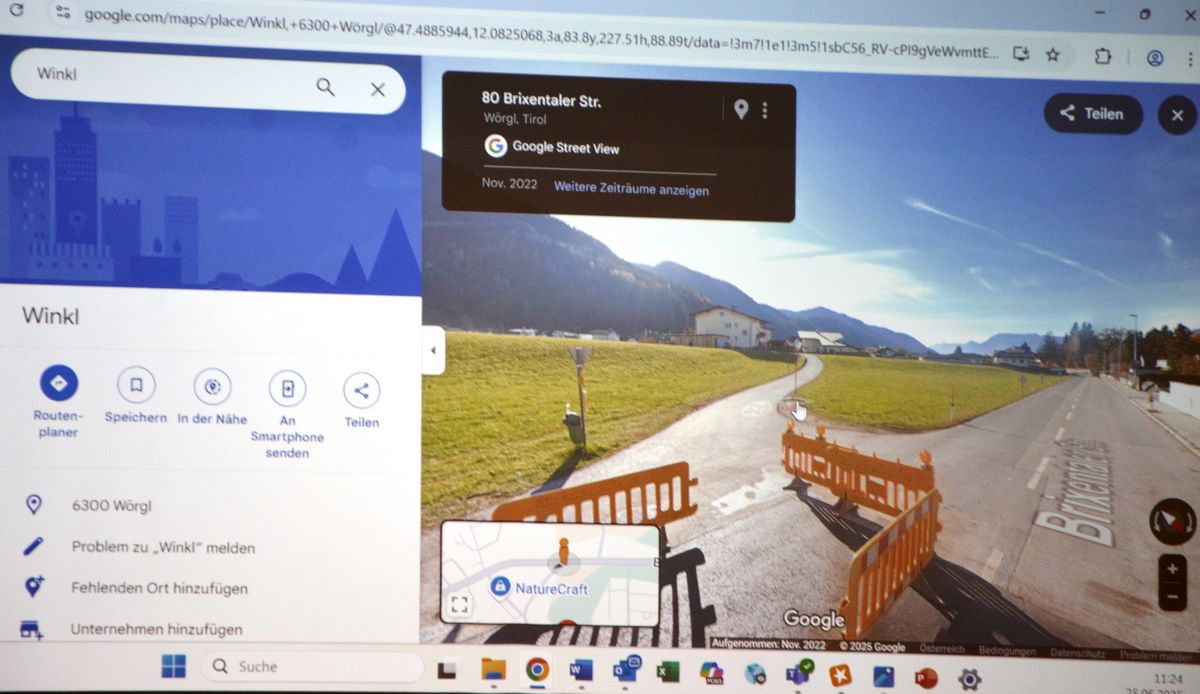
Task: Click Unternehmen hinzufügen text
Action: point(156,629)
